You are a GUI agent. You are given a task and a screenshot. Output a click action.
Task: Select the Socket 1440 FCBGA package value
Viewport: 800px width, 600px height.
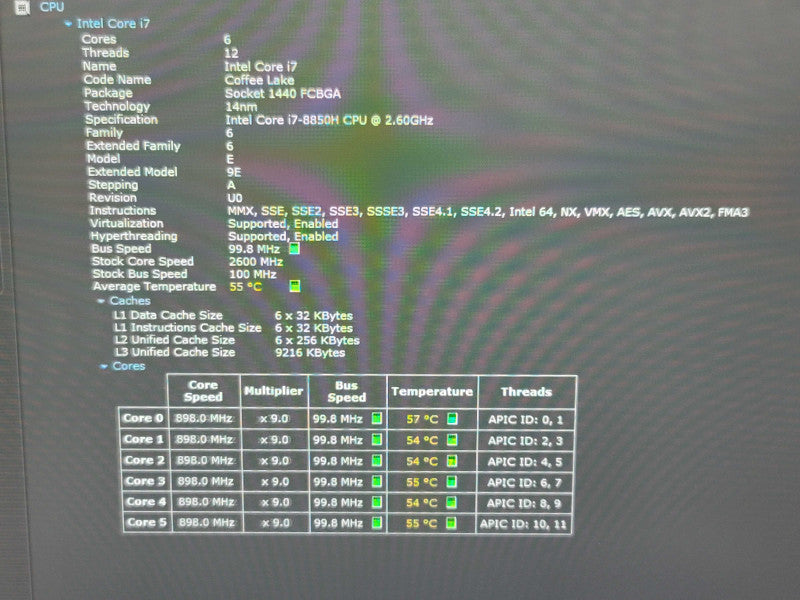[x=283, y=93]
